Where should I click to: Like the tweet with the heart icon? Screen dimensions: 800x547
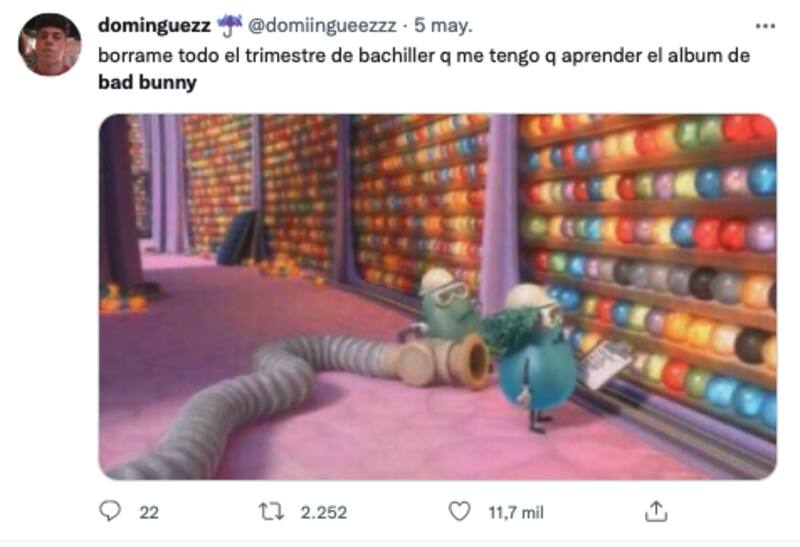[x=459, y=511]
